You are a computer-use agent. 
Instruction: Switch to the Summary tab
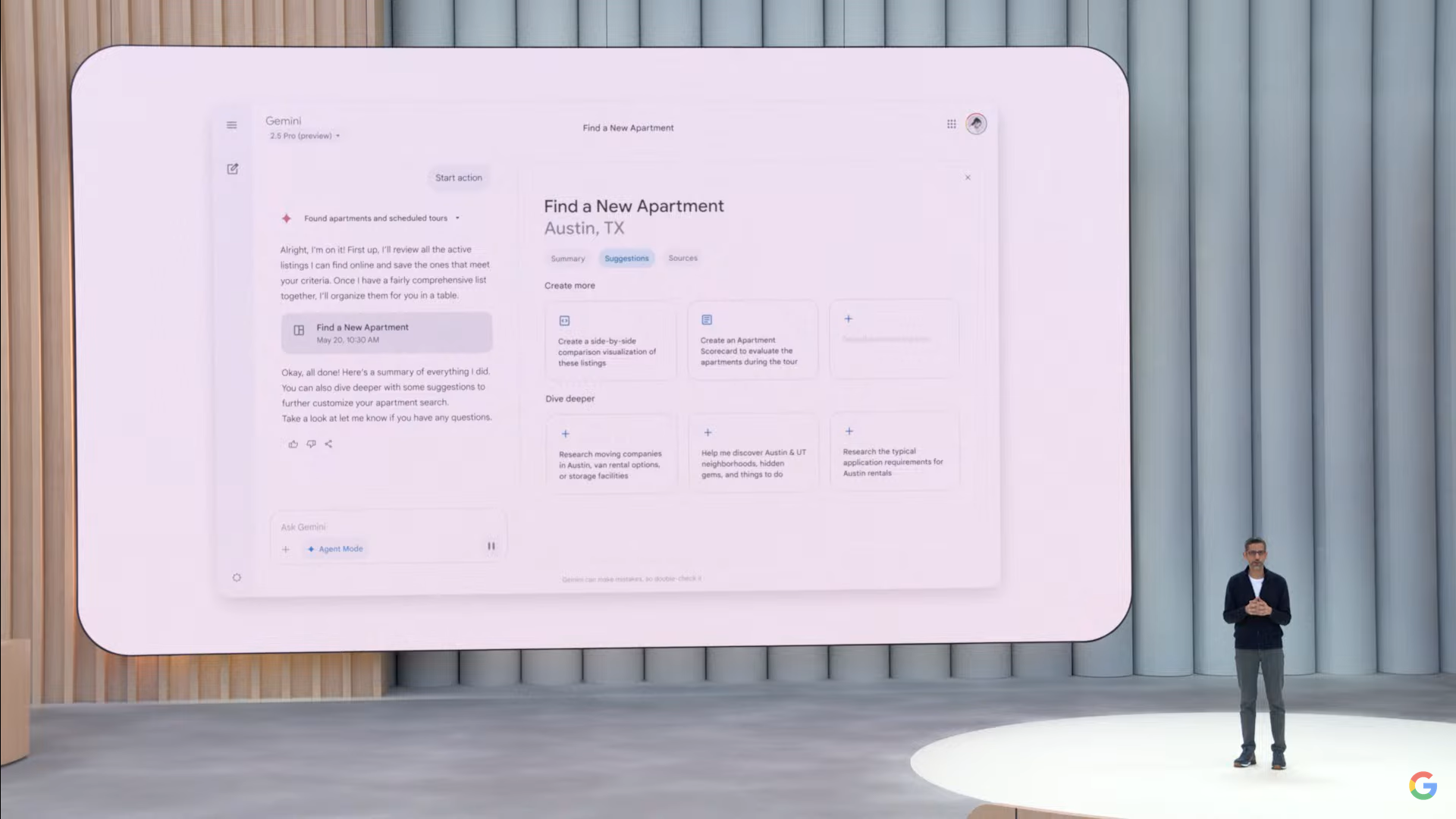[x=567, y=259]
